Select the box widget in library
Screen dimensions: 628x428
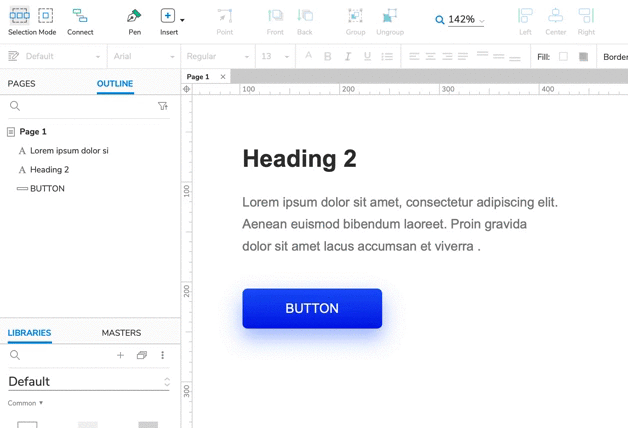28,424
